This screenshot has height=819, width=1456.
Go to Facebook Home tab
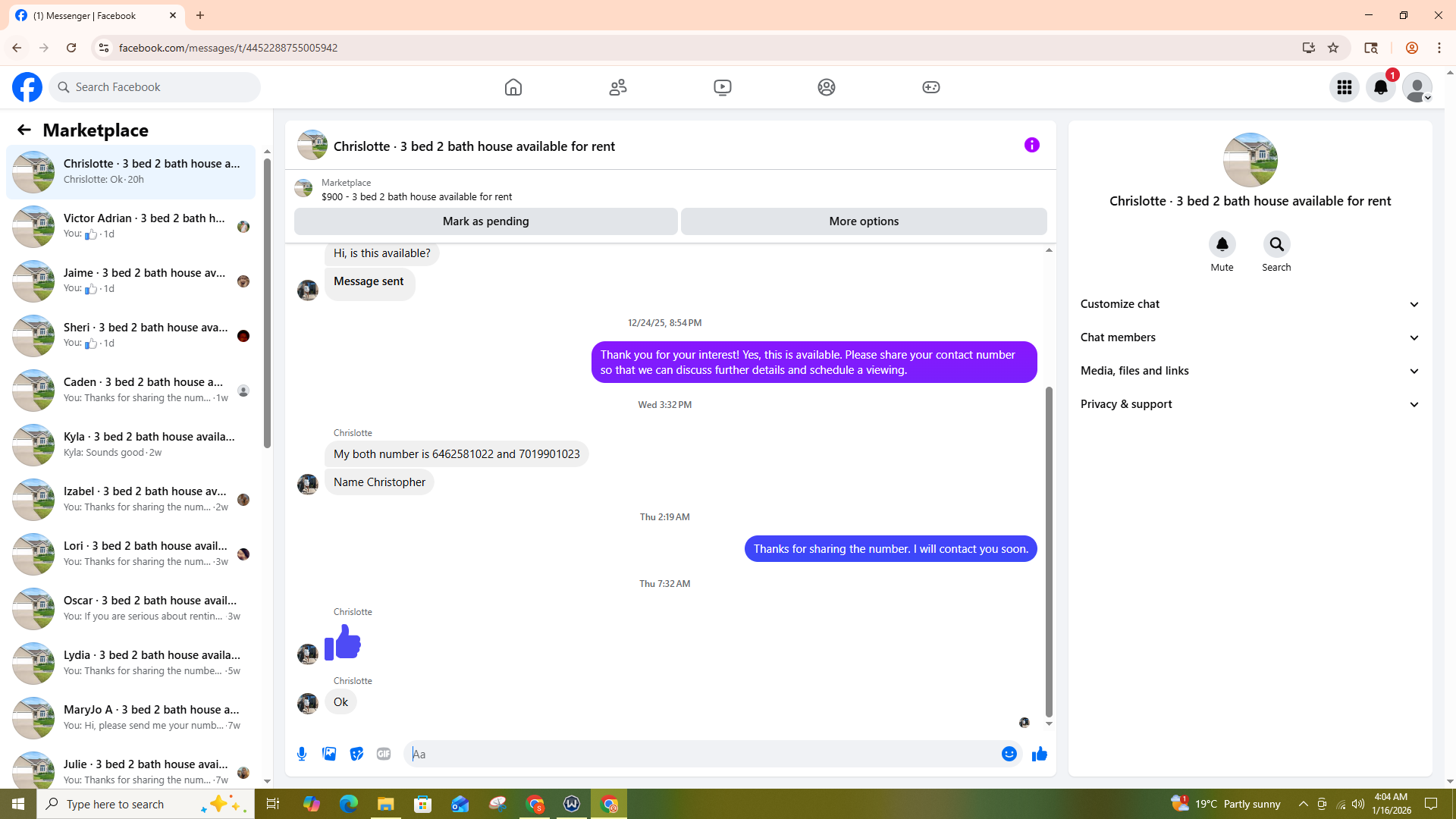[513, 87]
